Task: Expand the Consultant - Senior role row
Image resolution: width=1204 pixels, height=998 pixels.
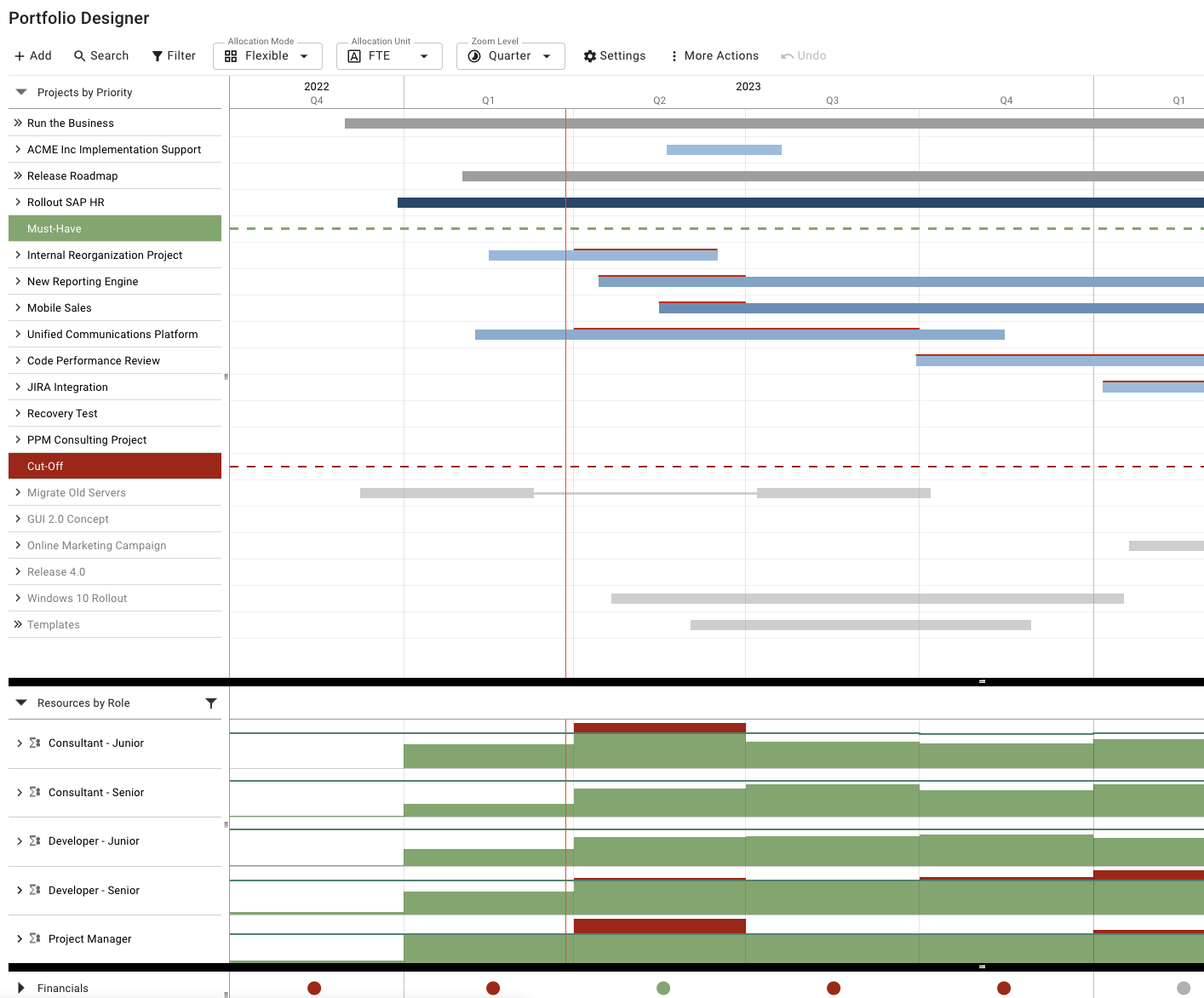Action: pos(20,792)
